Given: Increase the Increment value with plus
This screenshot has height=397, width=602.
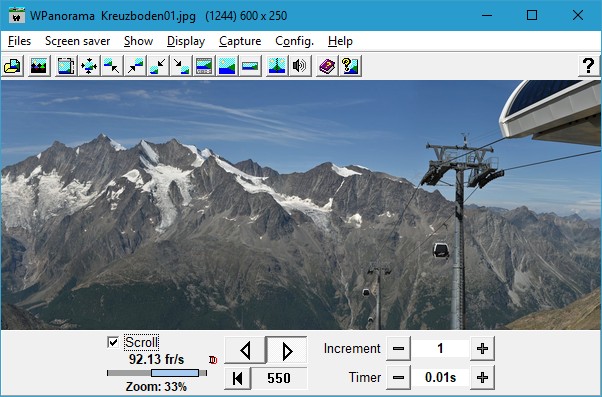Looking at the screenshot, I should click(482, 349).
